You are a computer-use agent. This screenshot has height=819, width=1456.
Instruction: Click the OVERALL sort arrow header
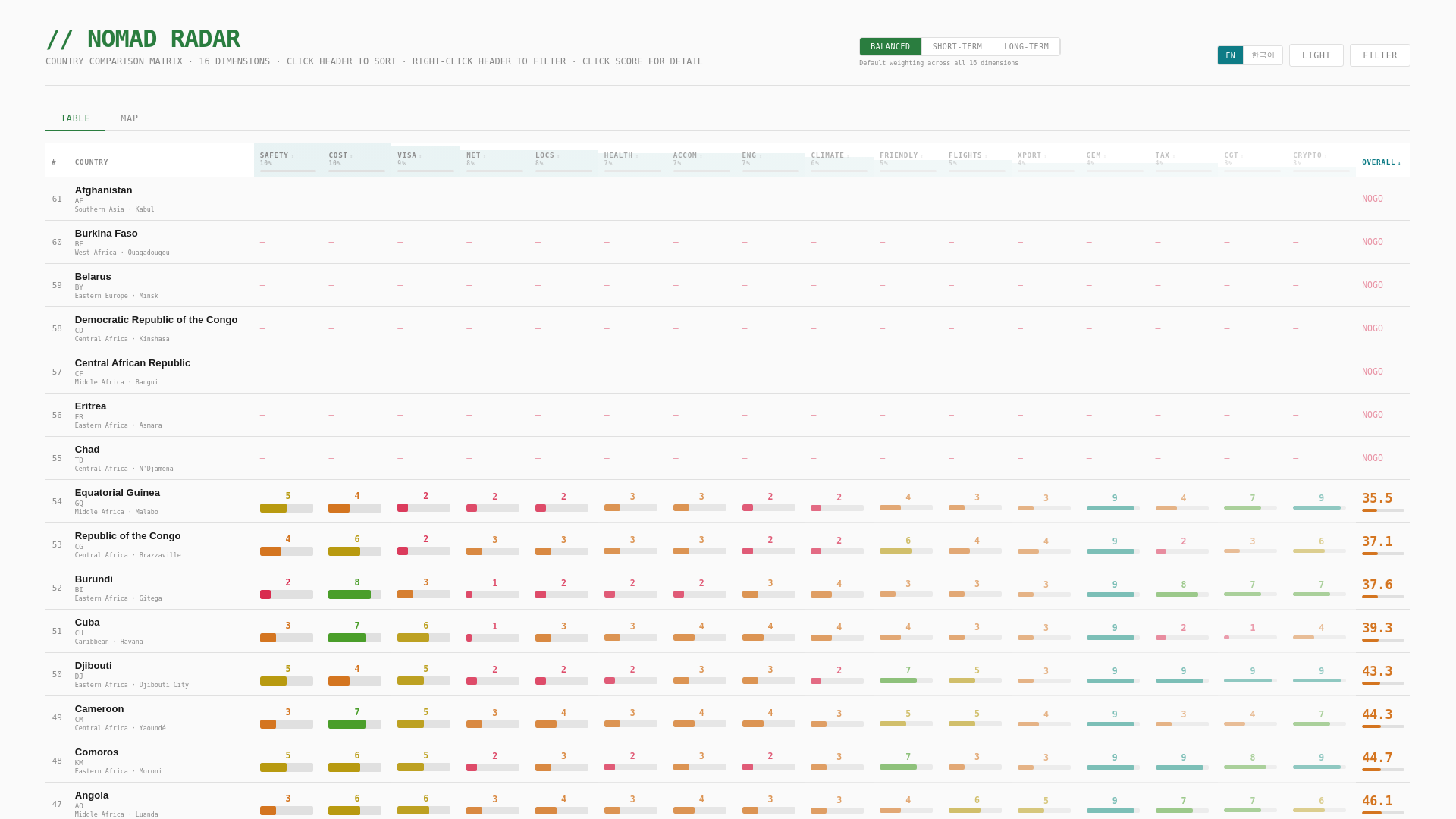click(x=1381, y=162)
